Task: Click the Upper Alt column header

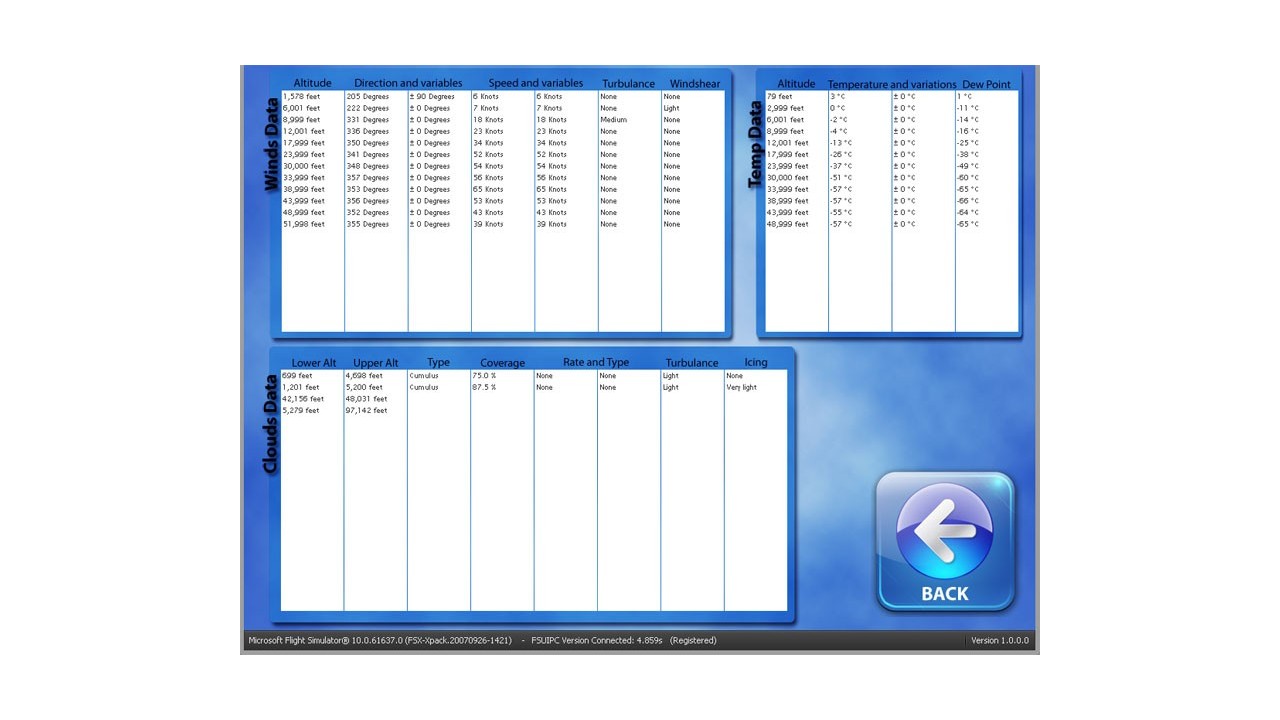Action: 376,363
